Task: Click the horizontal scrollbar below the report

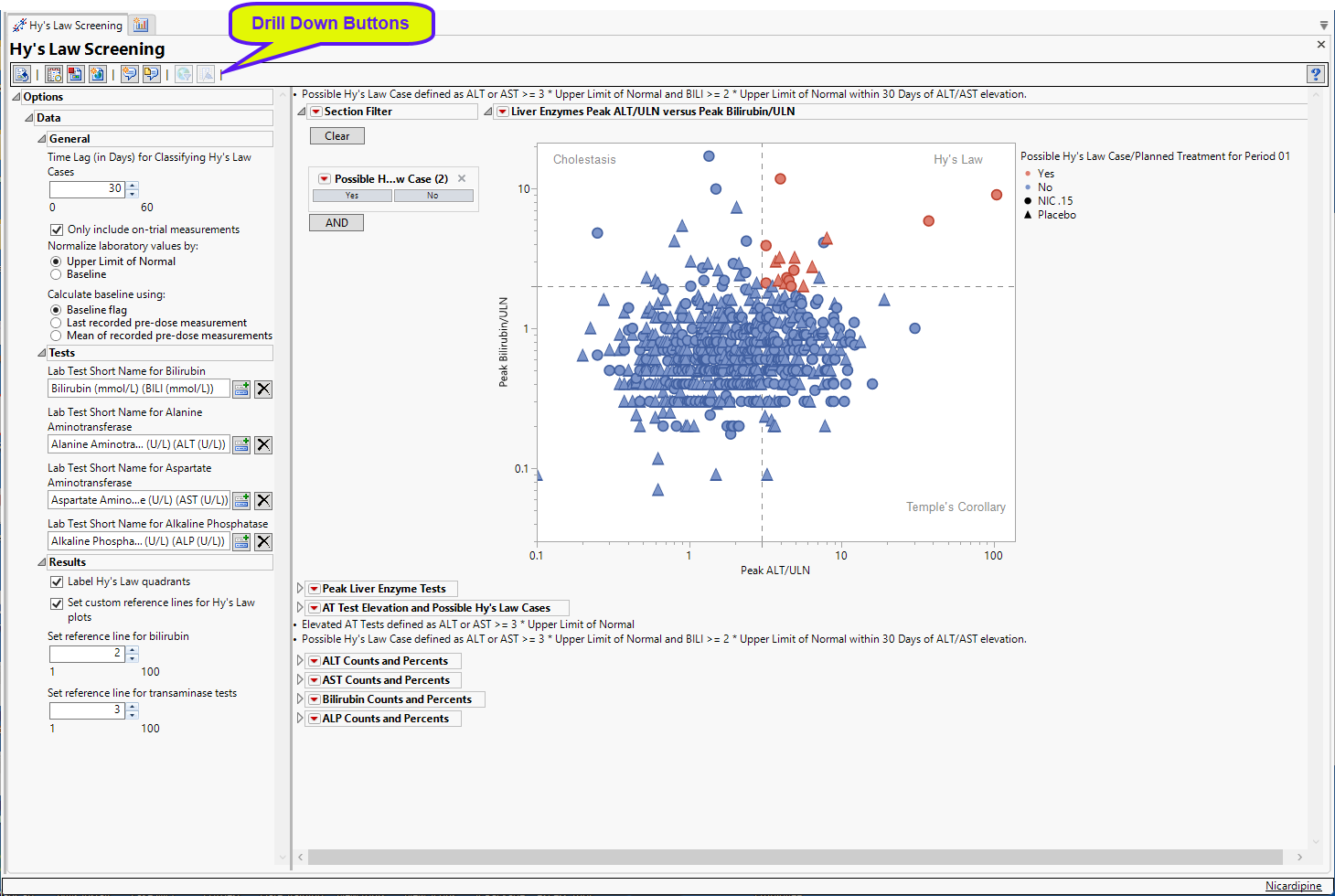Action: (796, 858)
